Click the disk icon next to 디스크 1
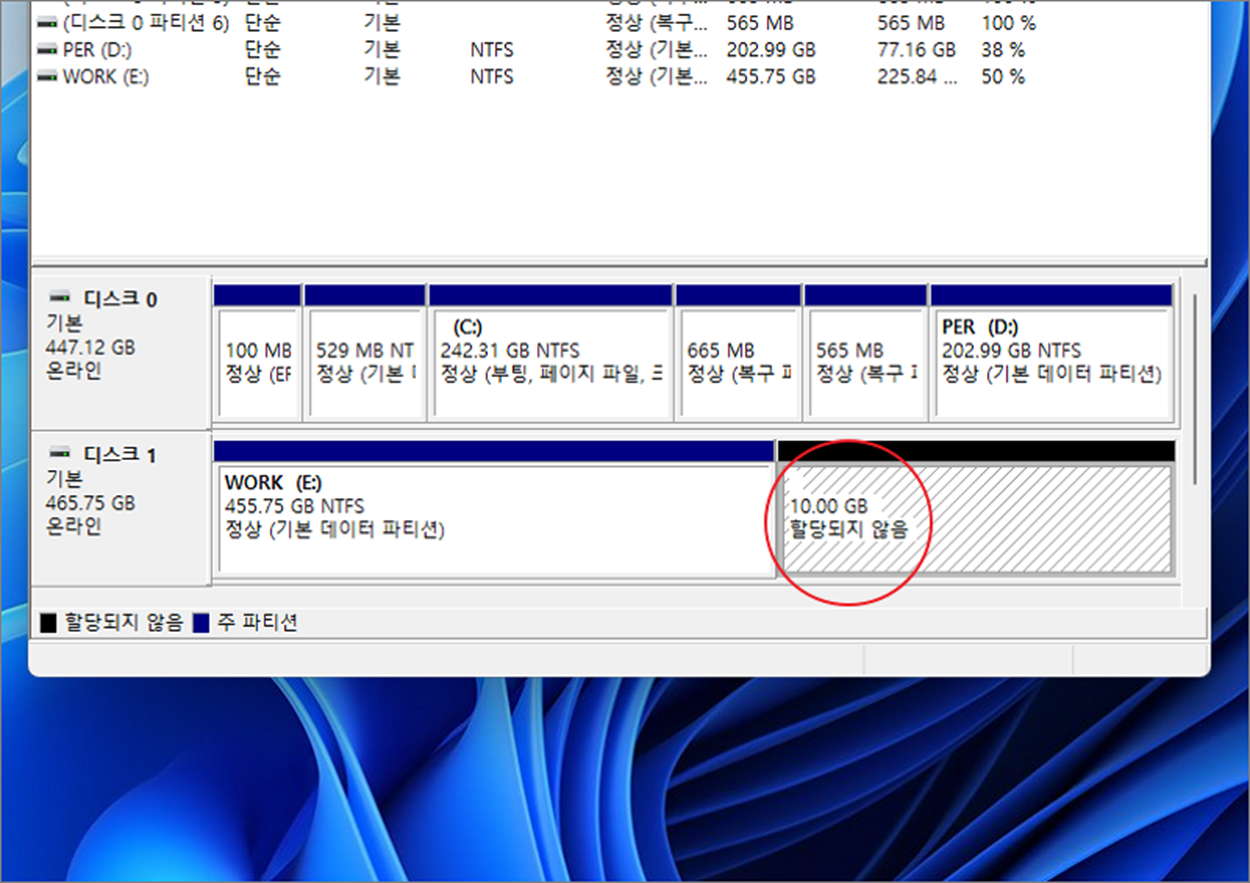Screen dimensions: 1250x883 coord(61,455)
